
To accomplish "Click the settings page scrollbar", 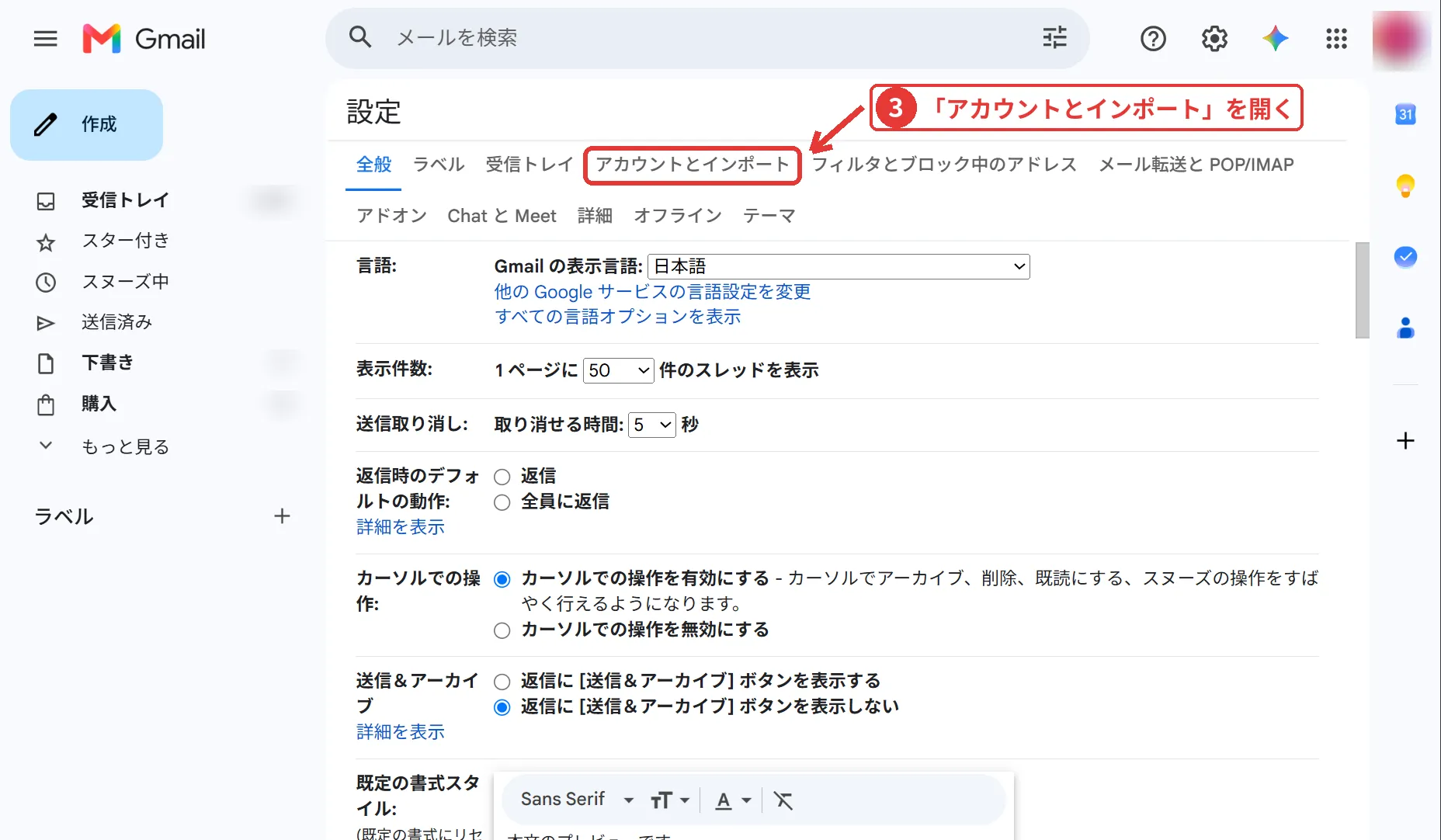I will (1362, 290).
